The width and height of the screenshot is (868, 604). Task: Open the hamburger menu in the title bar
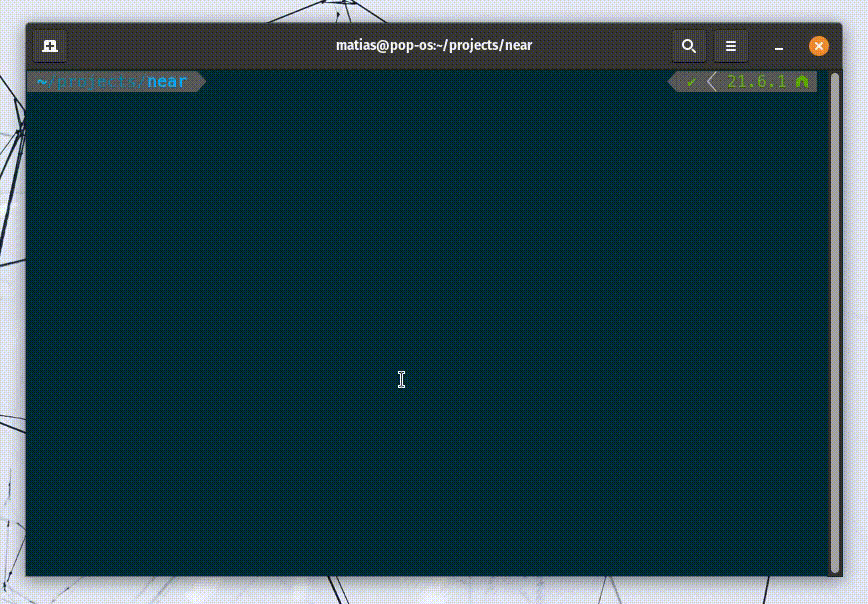pos(731,46)
